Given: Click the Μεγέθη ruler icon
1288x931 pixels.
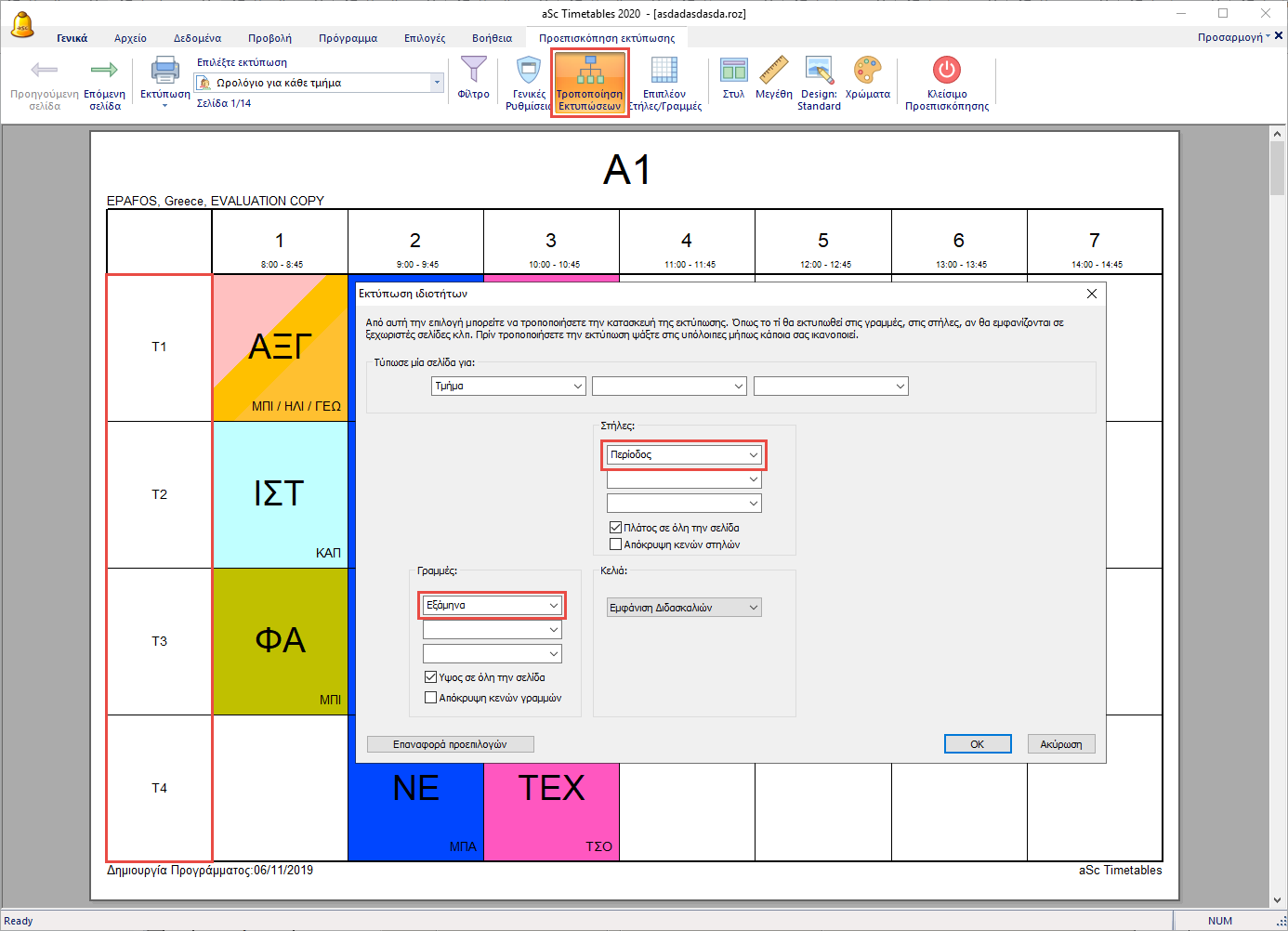Looking at the screenshot, I should [773, 72].
